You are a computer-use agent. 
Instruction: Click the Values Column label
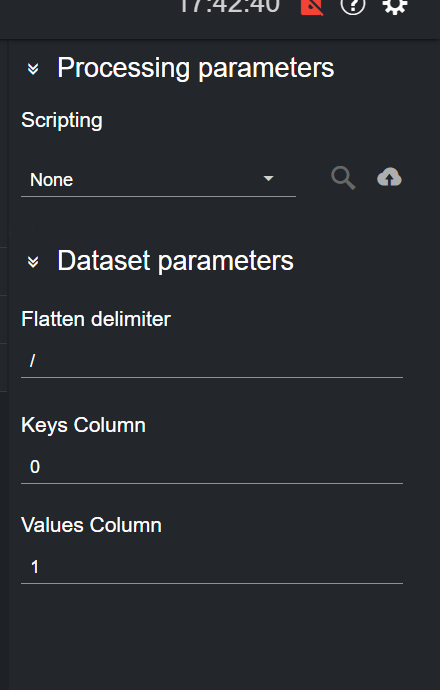(92, 525)
